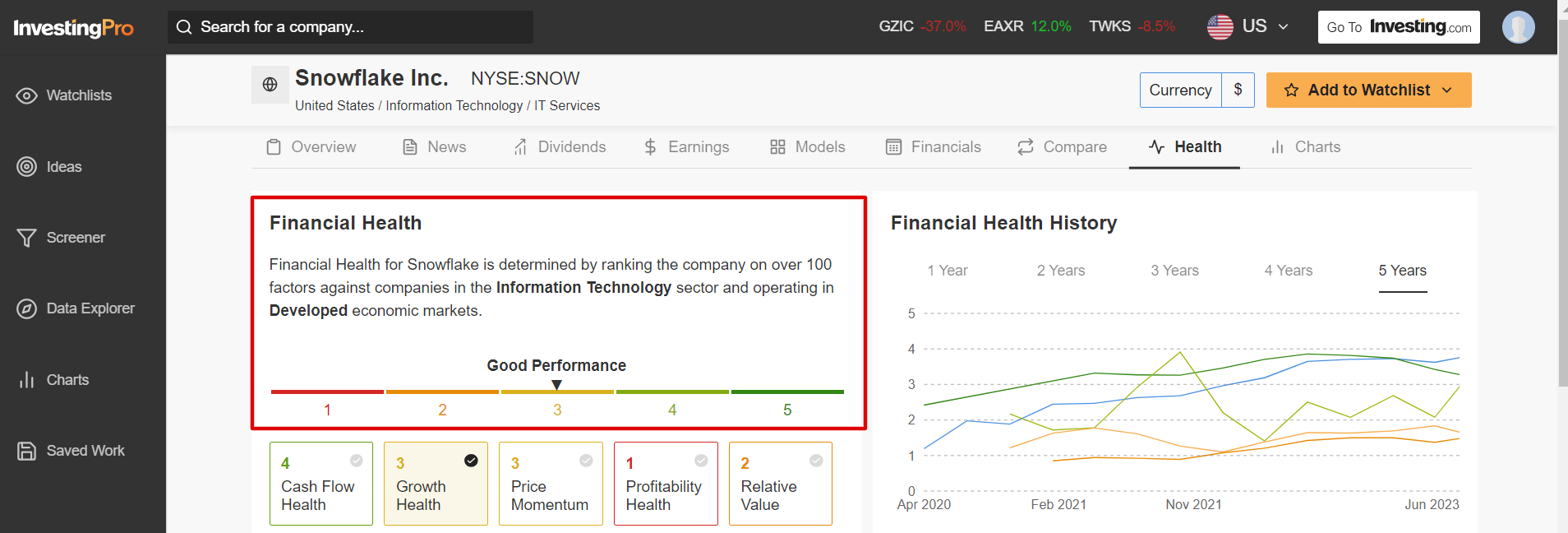Click the Models grid icon
This screenshot has width=1568, height=533.
pos(777,147)
